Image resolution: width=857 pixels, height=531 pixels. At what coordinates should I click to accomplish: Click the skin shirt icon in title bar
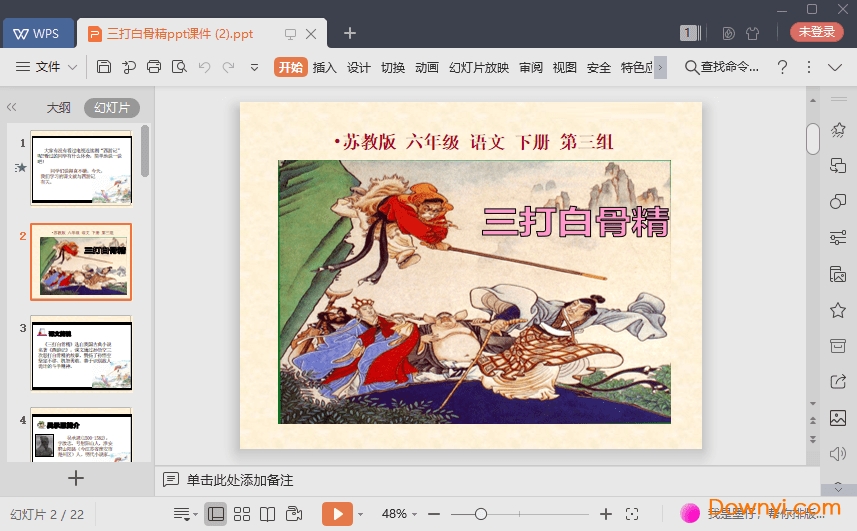tap(753, 33)
